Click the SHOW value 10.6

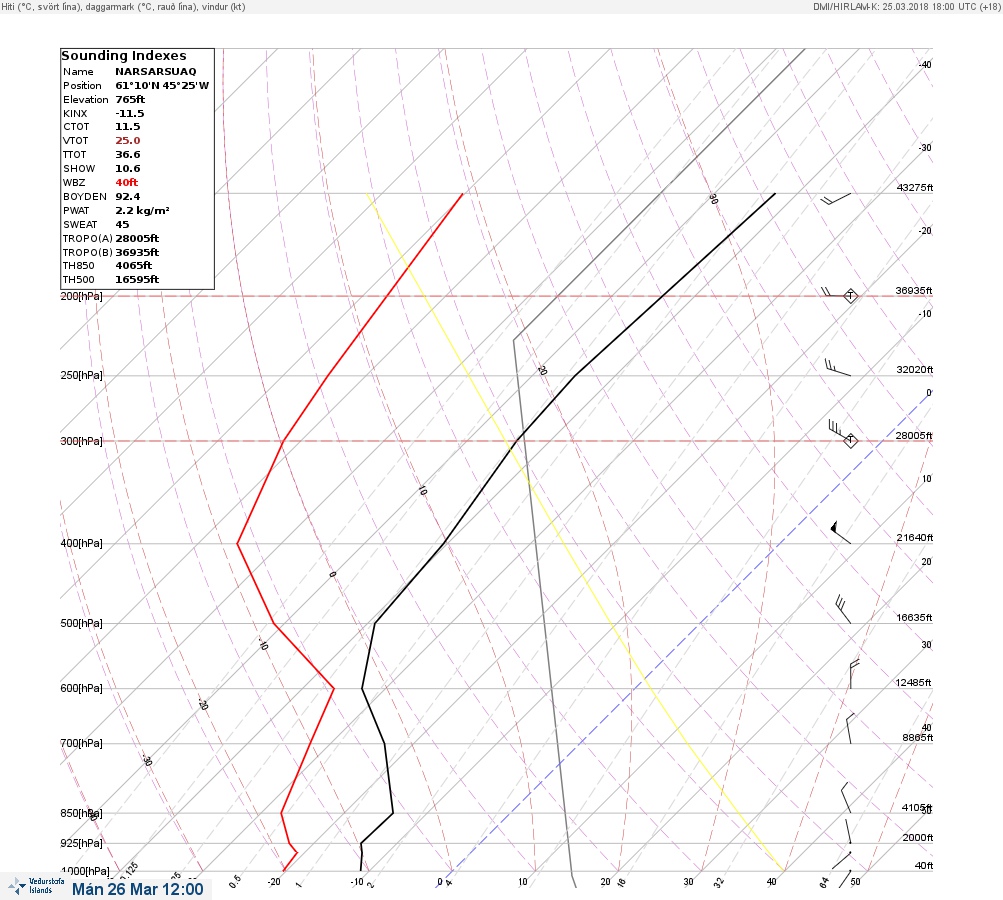point(127,169)
